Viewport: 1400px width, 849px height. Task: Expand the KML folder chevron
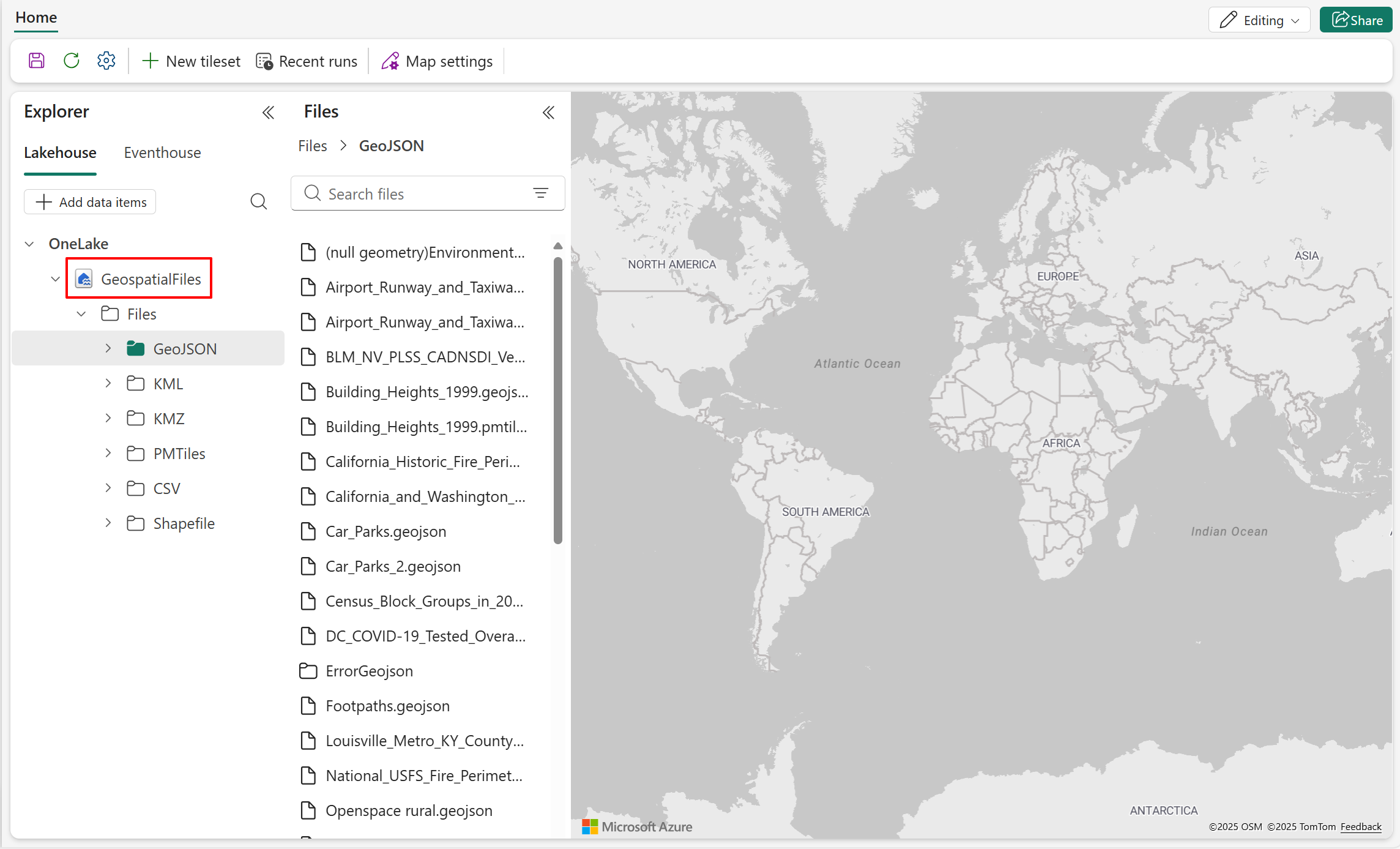[108, 383]
